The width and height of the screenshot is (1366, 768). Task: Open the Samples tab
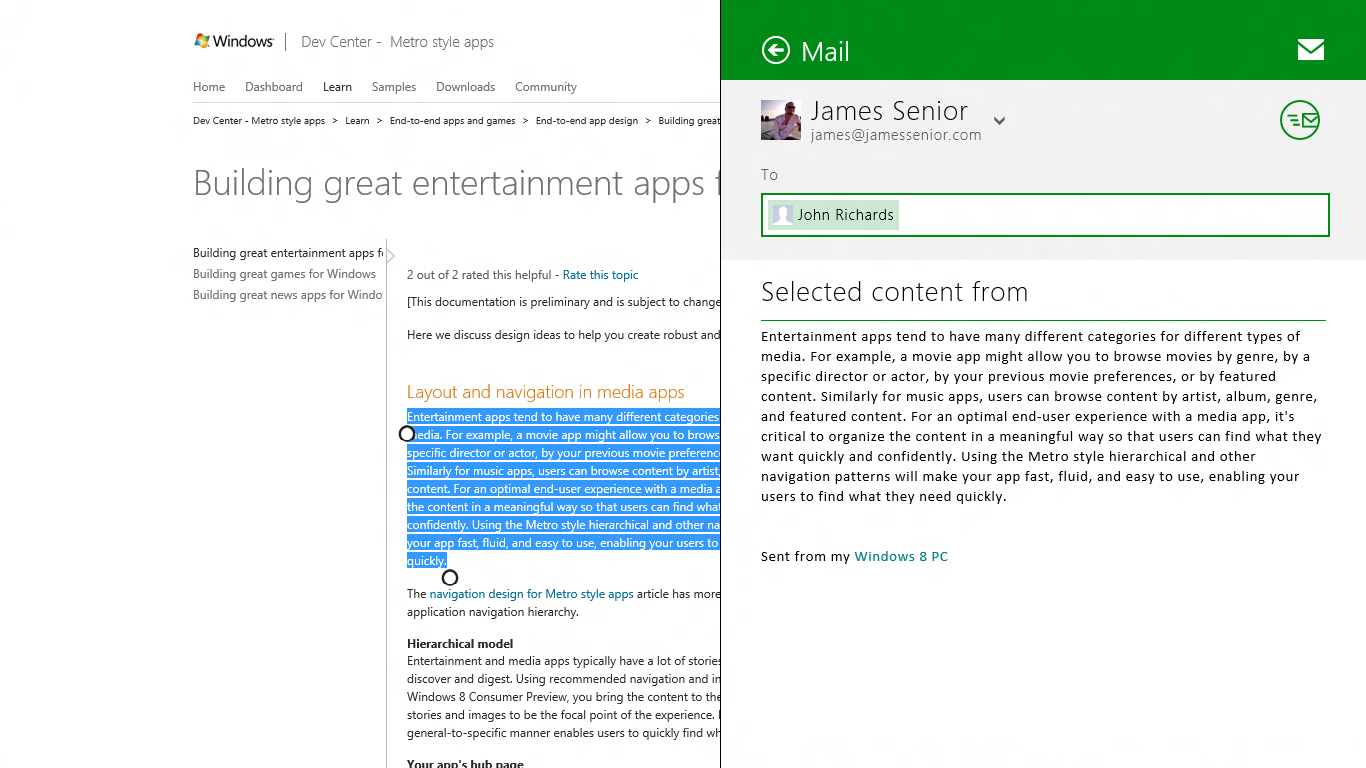click(x=394, y=87)
